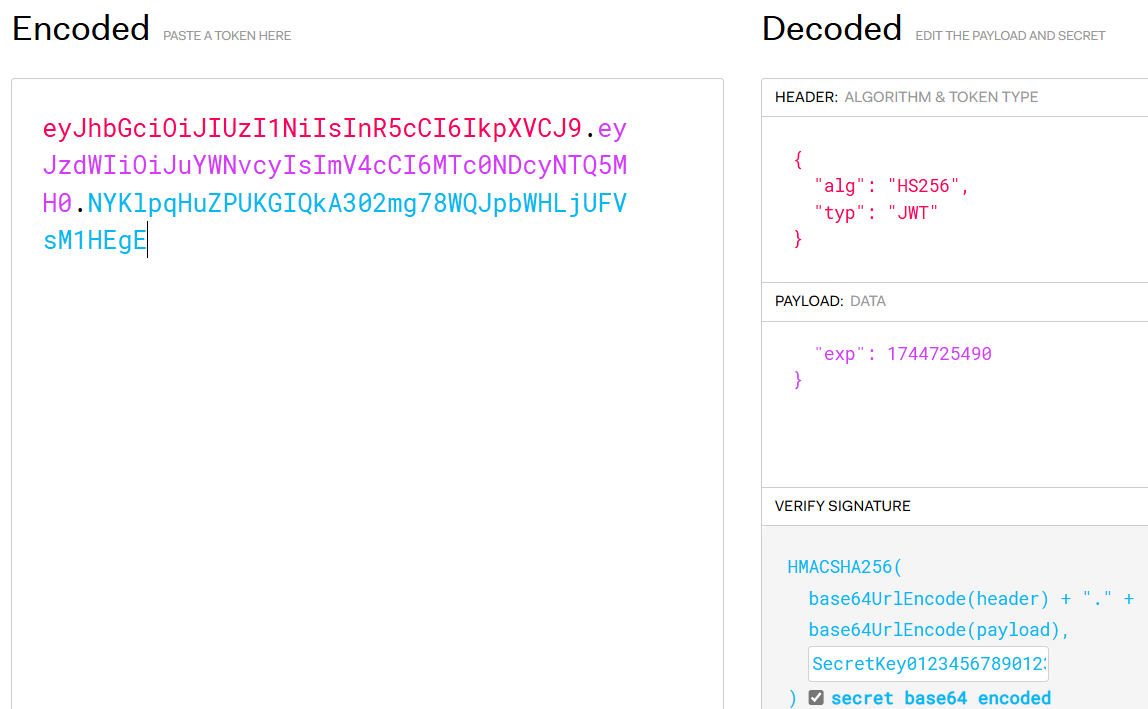Click the EDIT THE PAYLOAD AND SECRET caption

1010,35
